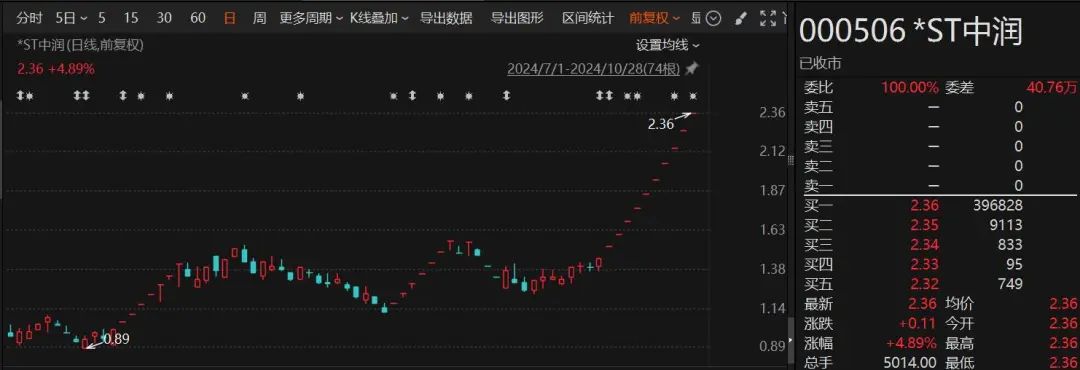Click the 卖五 row label

pos(818,107)
